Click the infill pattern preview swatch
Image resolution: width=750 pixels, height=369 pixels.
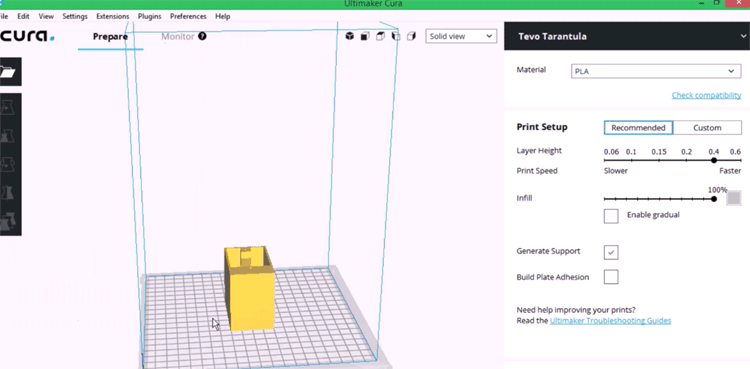(734, 198)
